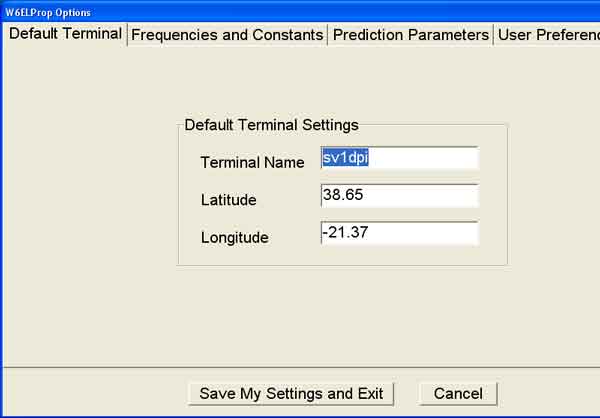Switch to the Default Terminal tab
This screenshot has height=418, width=600.
[65, 34]
